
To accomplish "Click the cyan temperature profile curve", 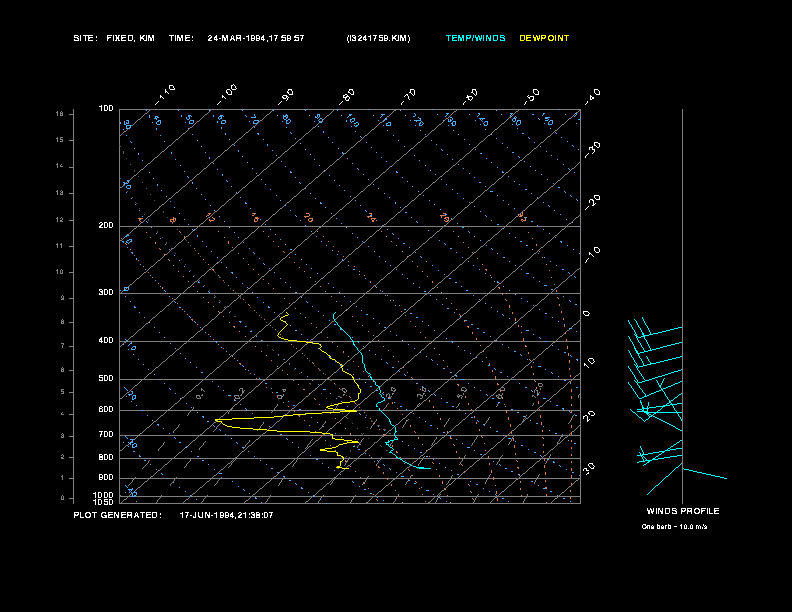I will [x=373, y=379].
